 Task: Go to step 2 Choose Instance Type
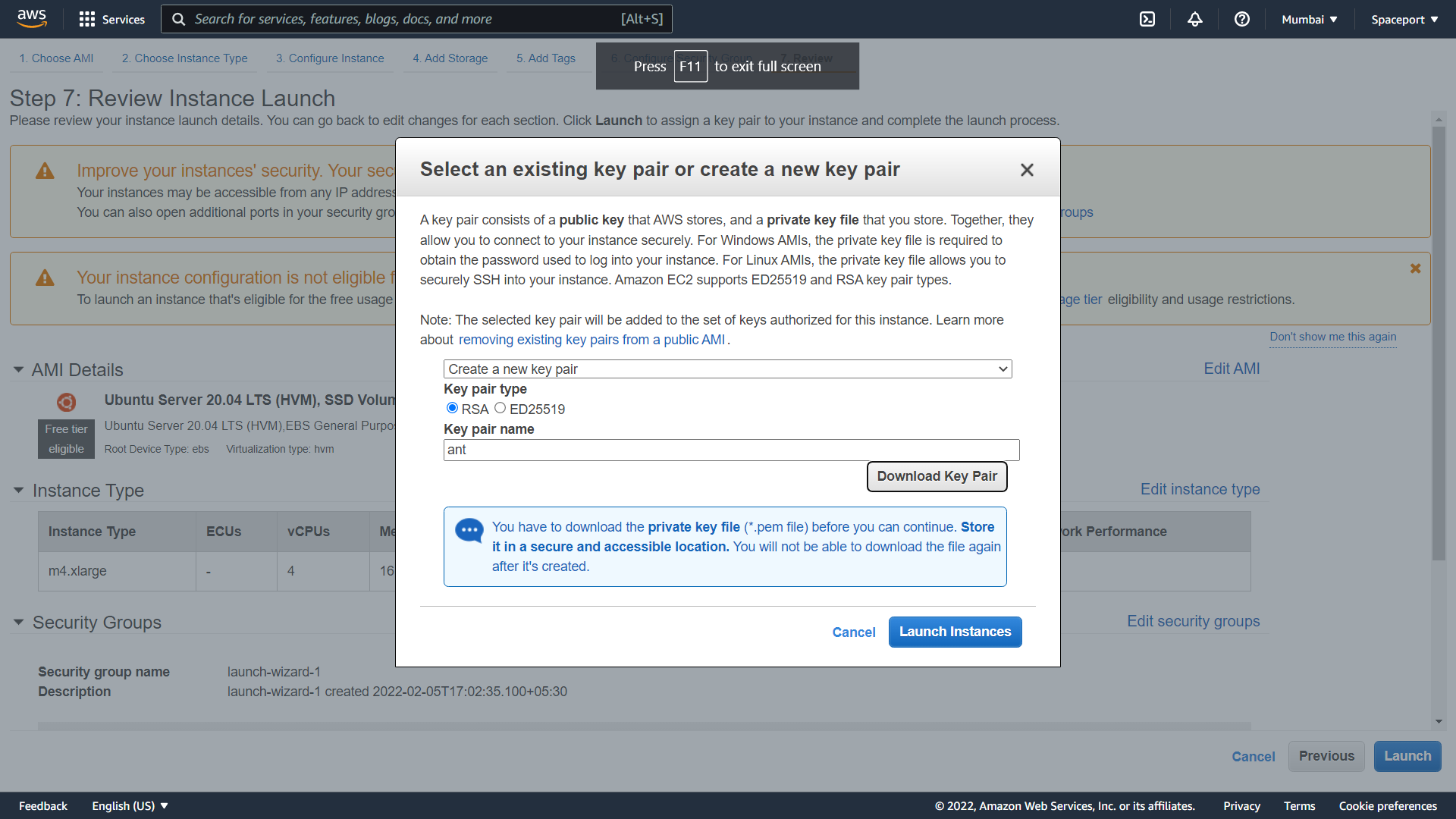[184, 58]
